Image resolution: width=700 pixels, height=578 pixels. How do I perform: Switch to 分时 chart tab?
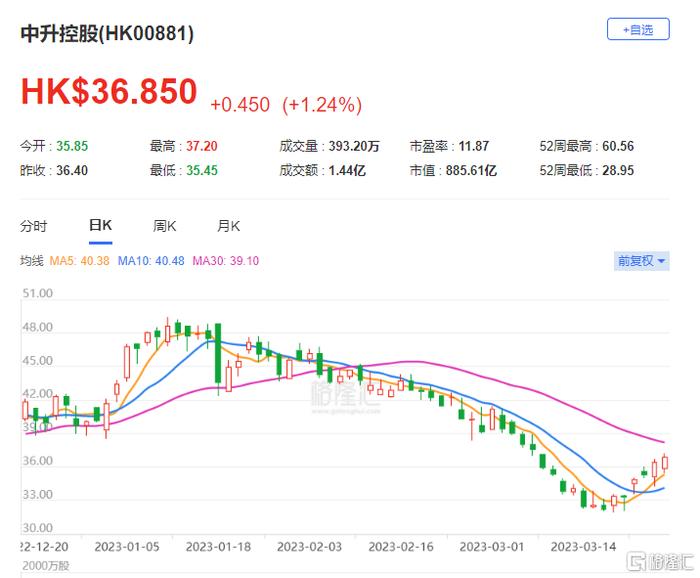click(x=33, y=226)
